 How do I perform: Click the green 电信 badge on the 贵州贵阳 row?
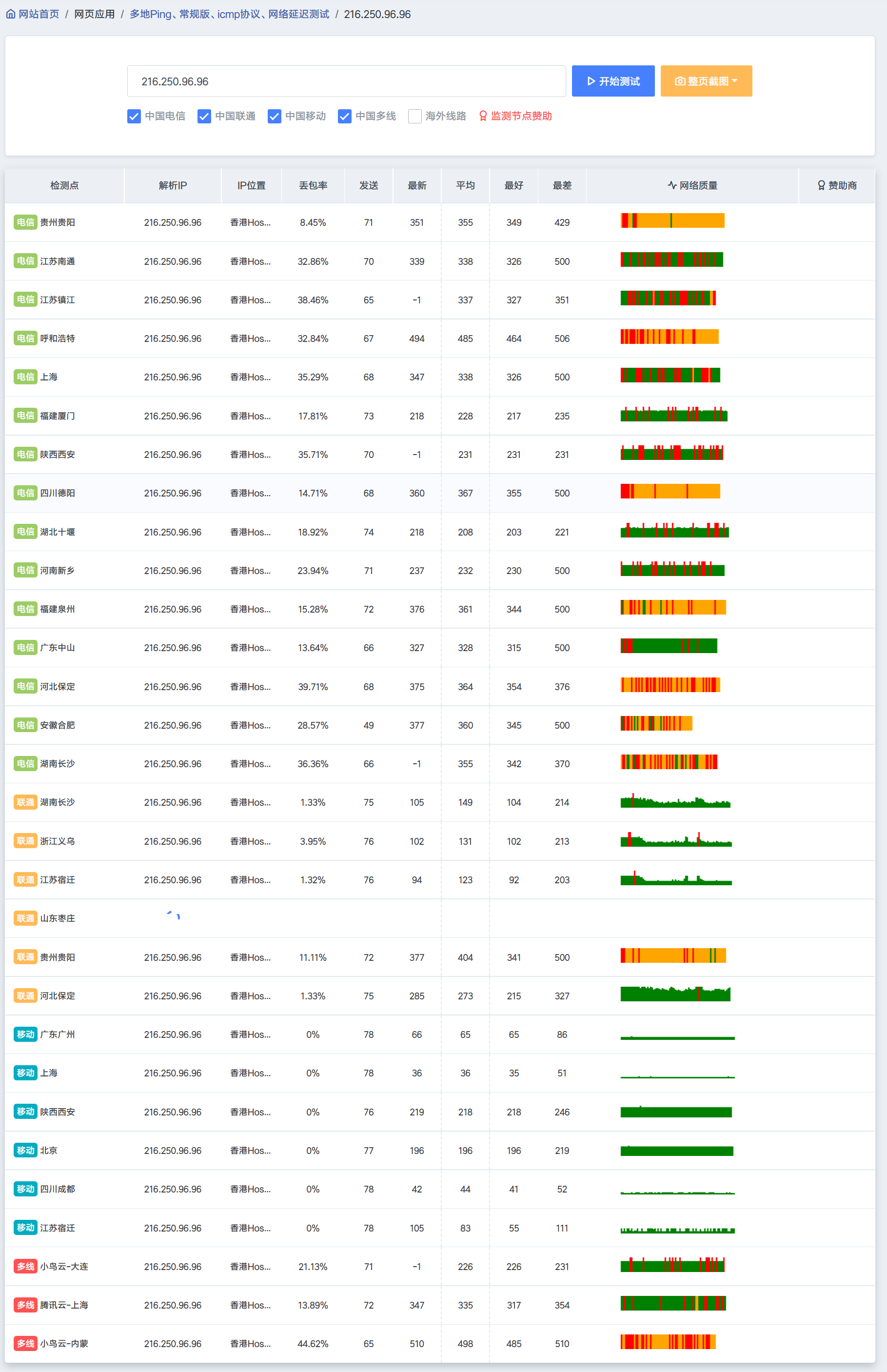point(25,222)
